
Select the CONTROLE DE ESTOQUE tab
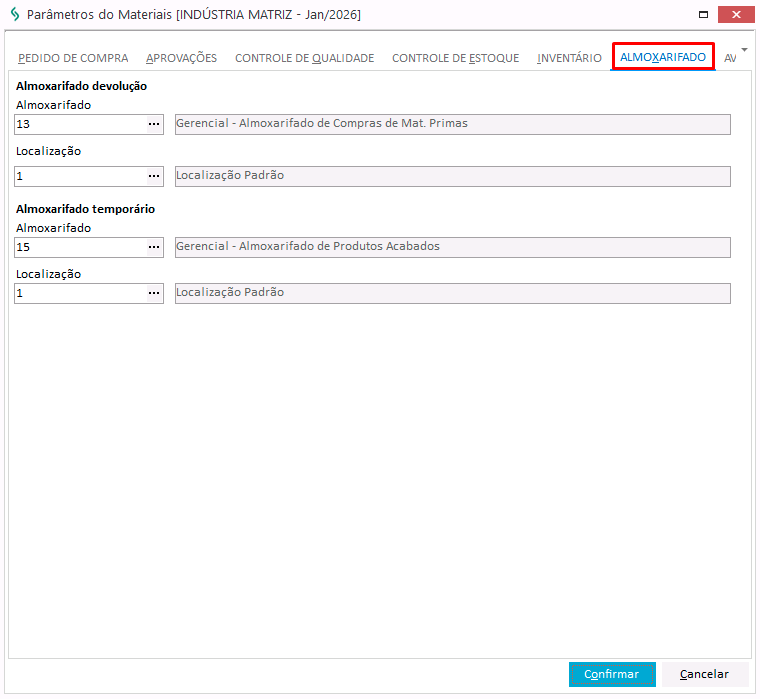pyautogui.click(x=456, y=58)
